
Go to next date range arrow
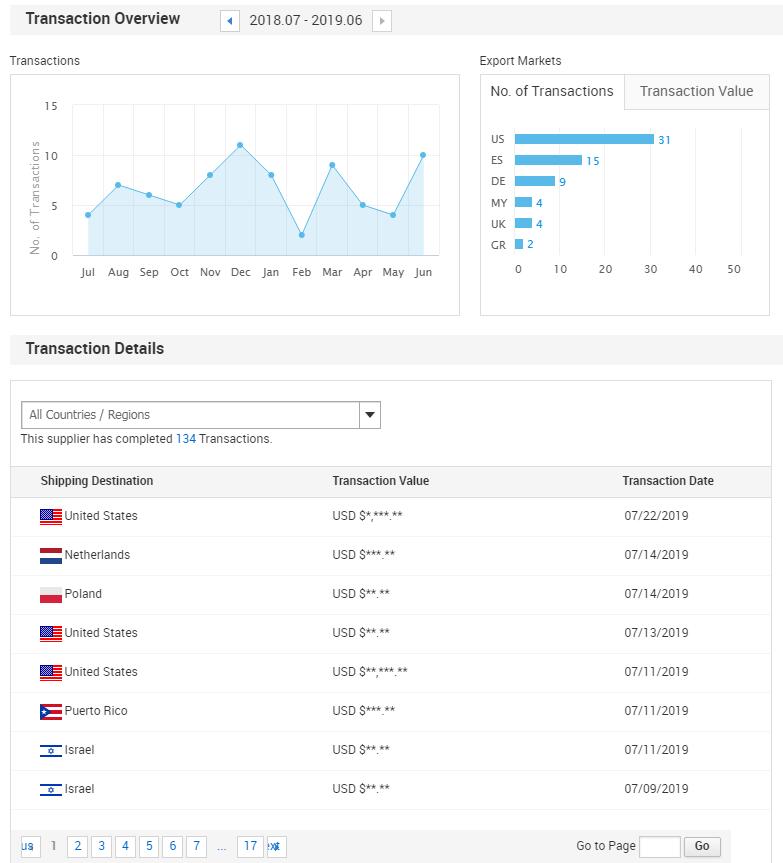tap(381, 21)
